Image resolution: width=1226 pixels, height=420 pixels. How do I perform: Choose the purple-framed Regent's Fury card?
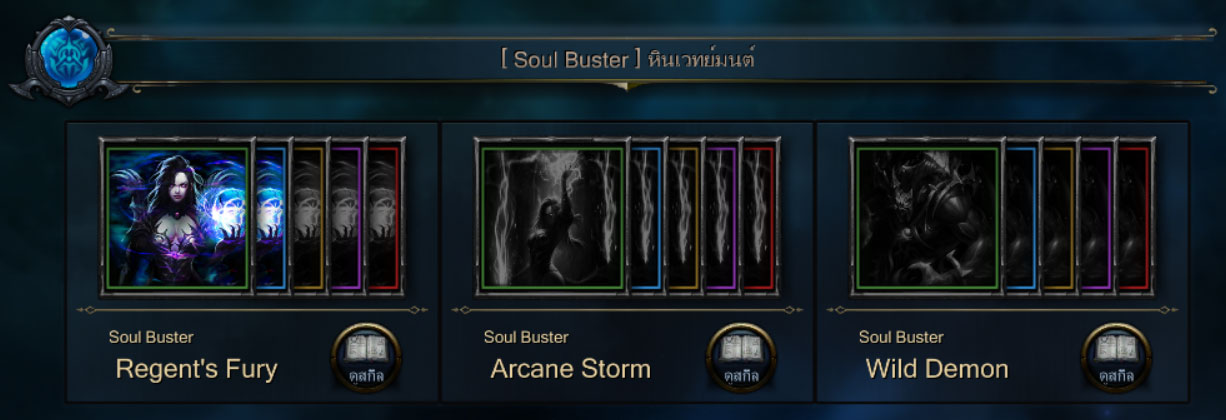coord(347,219)
